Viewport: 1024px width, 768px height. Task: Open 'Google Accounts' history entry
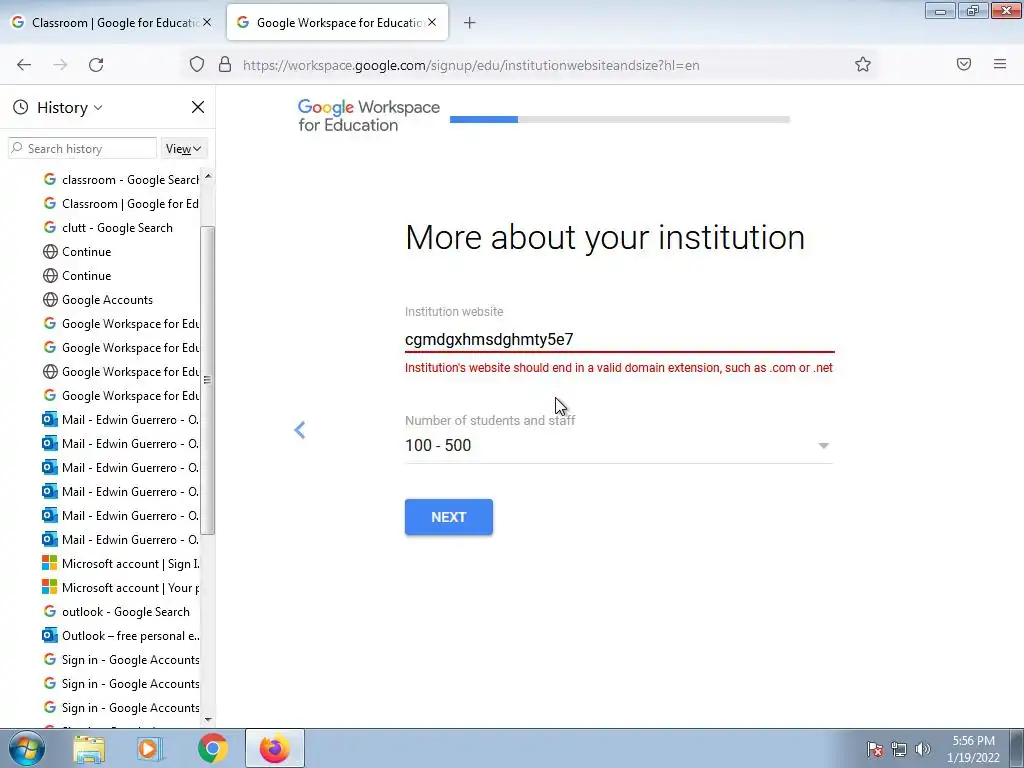coord(98,300)
